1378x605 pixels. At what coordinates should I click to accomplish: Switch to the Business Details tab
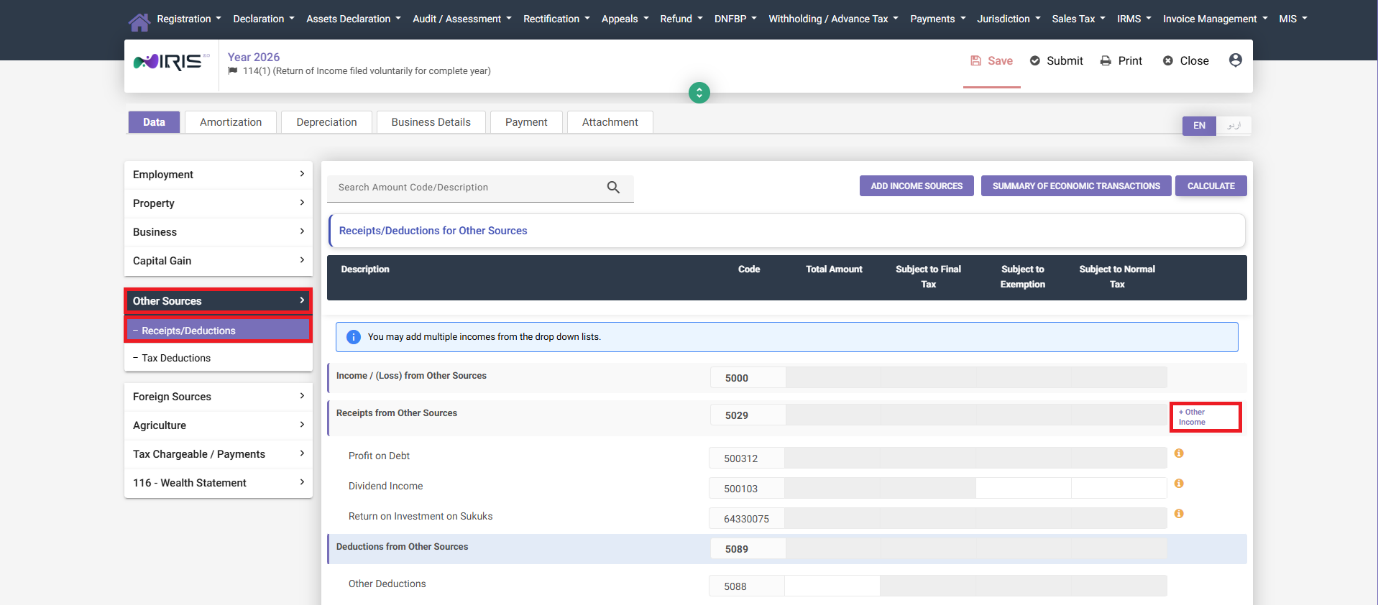point(431,122)
